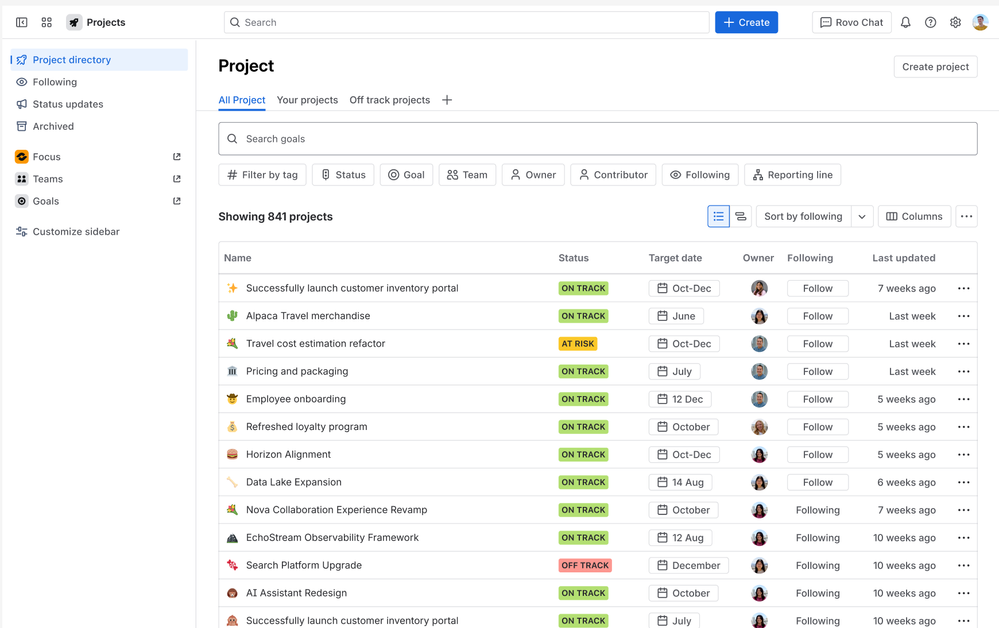
Task: Open row menu for Employee onboarding
Action: click(x=963, y=399)
